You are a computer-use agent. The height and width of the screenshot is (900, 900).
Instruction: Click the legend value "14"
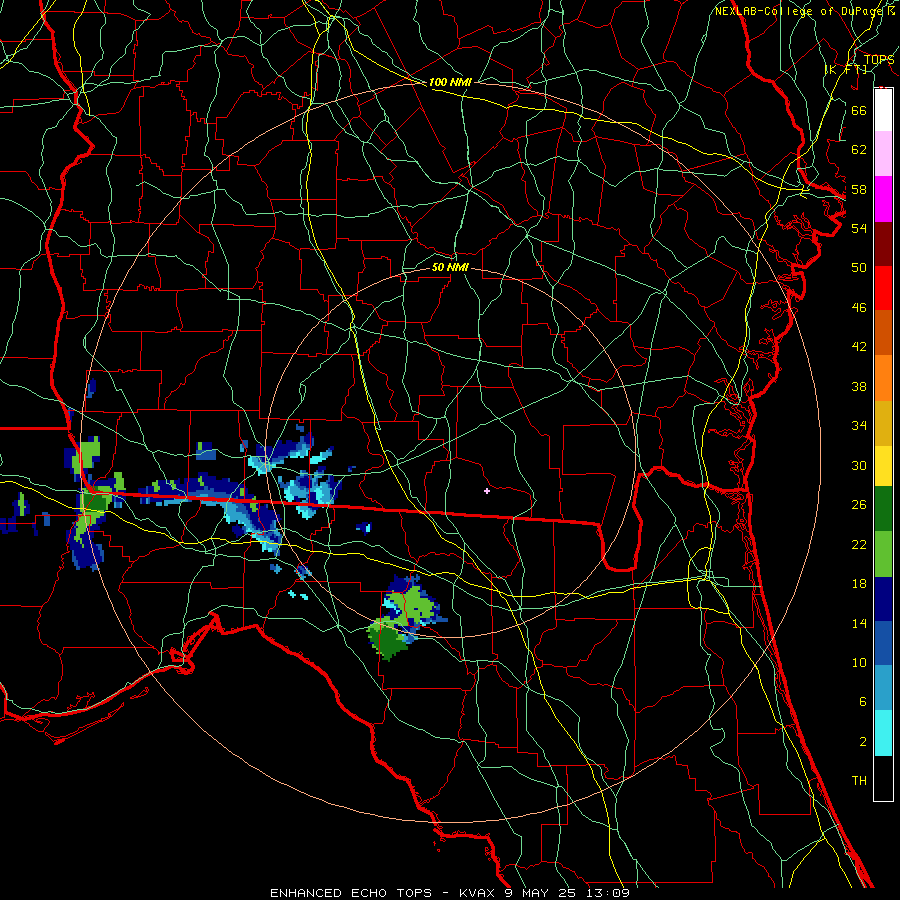point(859,624)
